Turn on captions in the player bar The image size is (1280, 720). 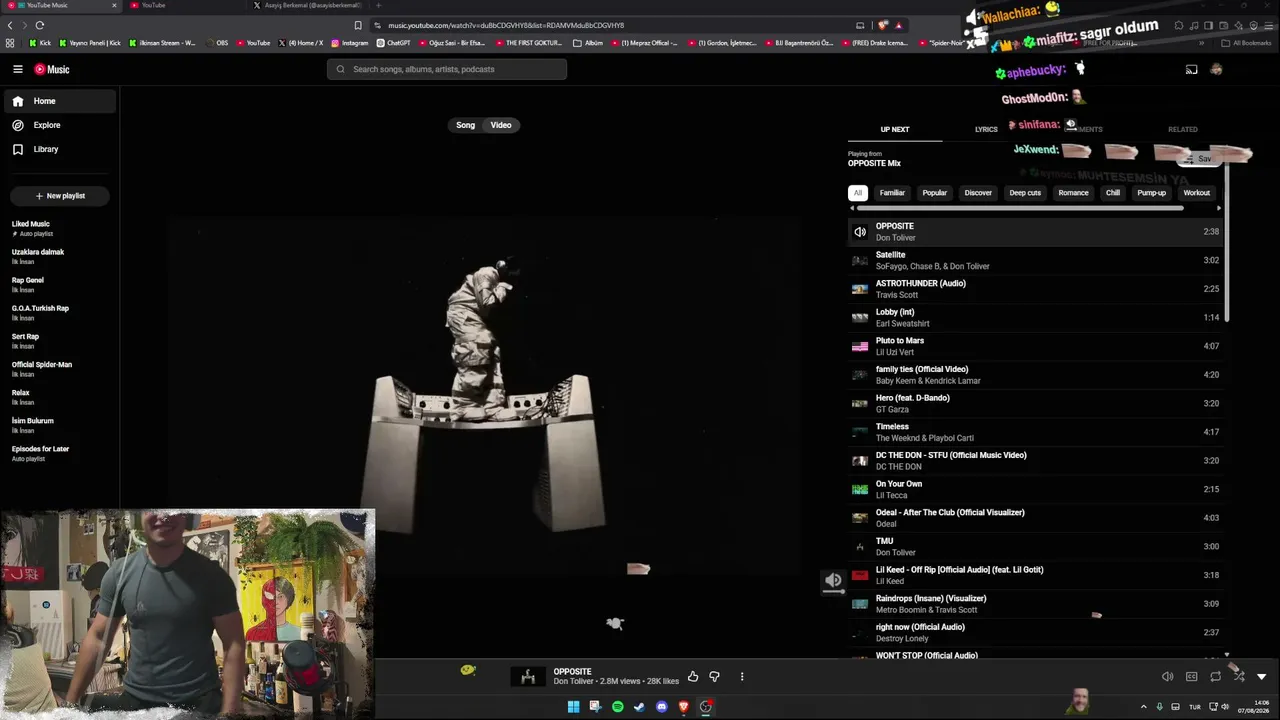click(1191, 677)
